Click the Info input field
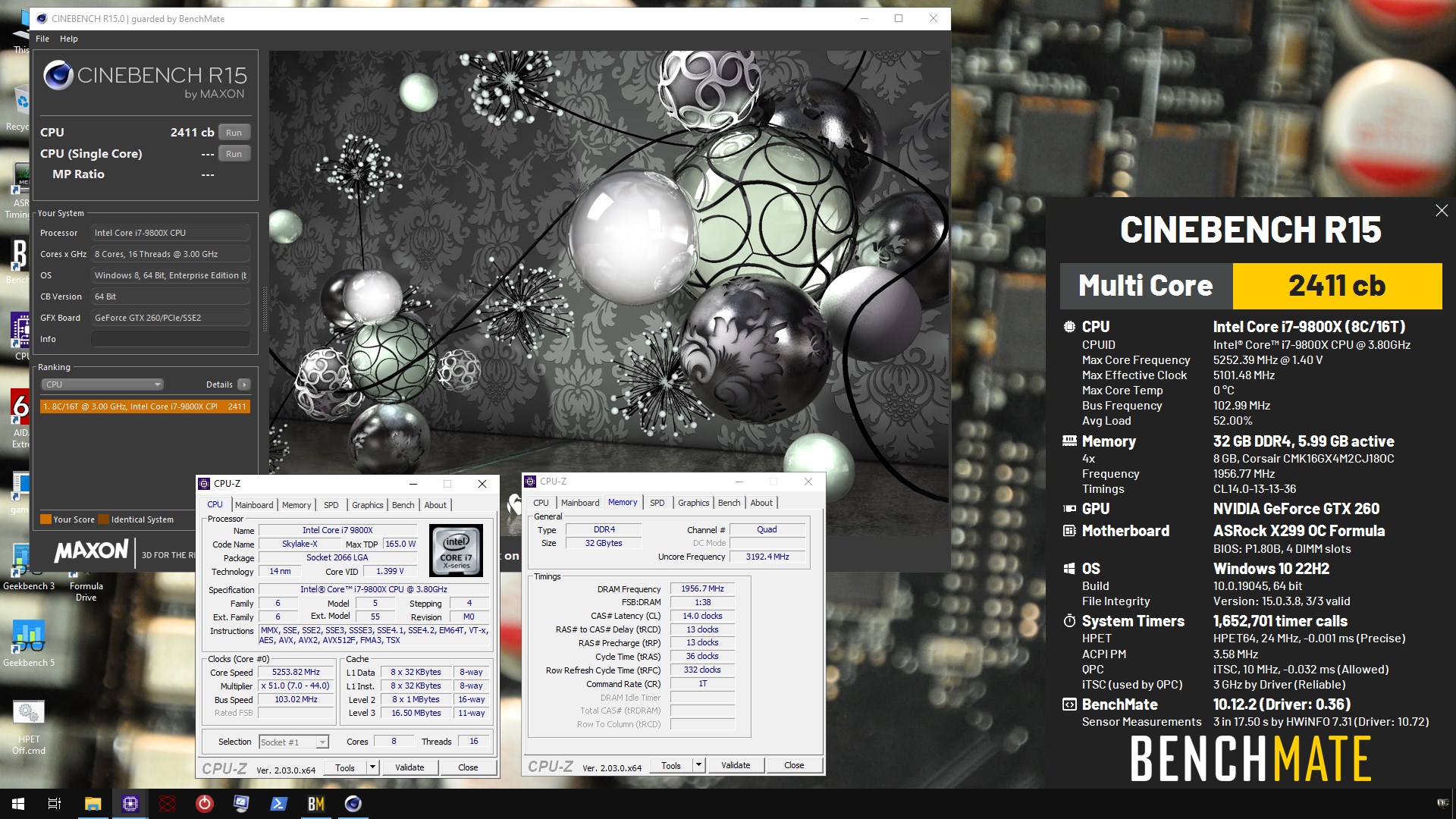 pyautogui.click(x=171, y=339)
